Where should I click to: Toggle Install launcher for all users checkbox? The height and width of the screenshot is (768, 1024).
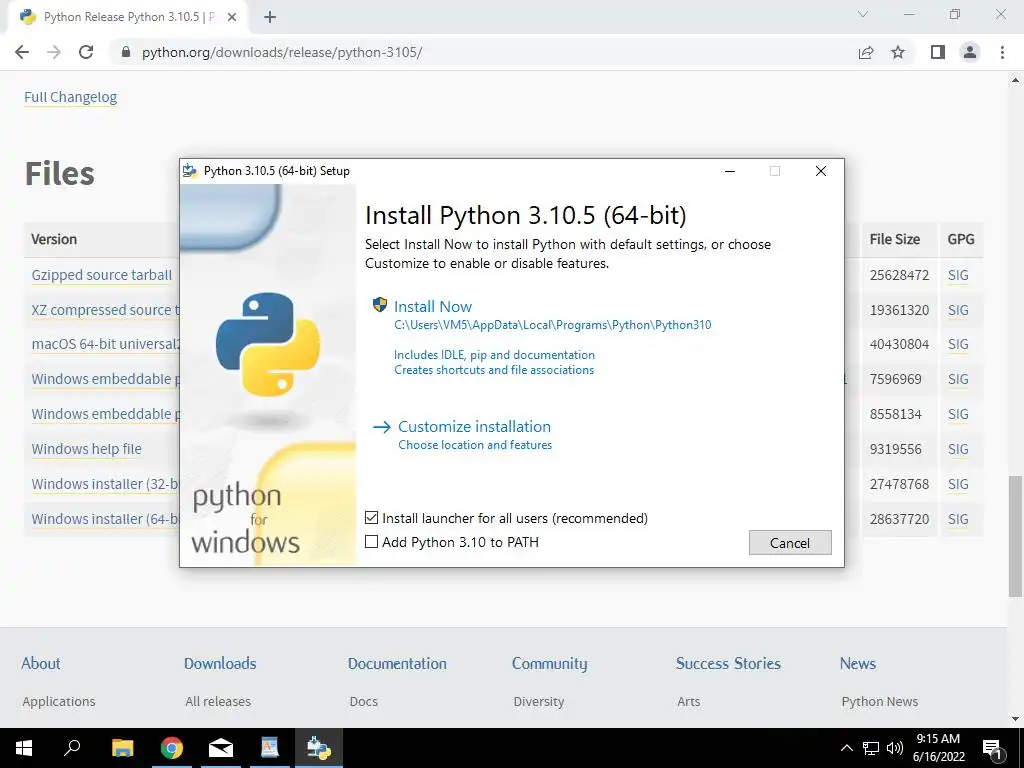click(x=372, y=518)
